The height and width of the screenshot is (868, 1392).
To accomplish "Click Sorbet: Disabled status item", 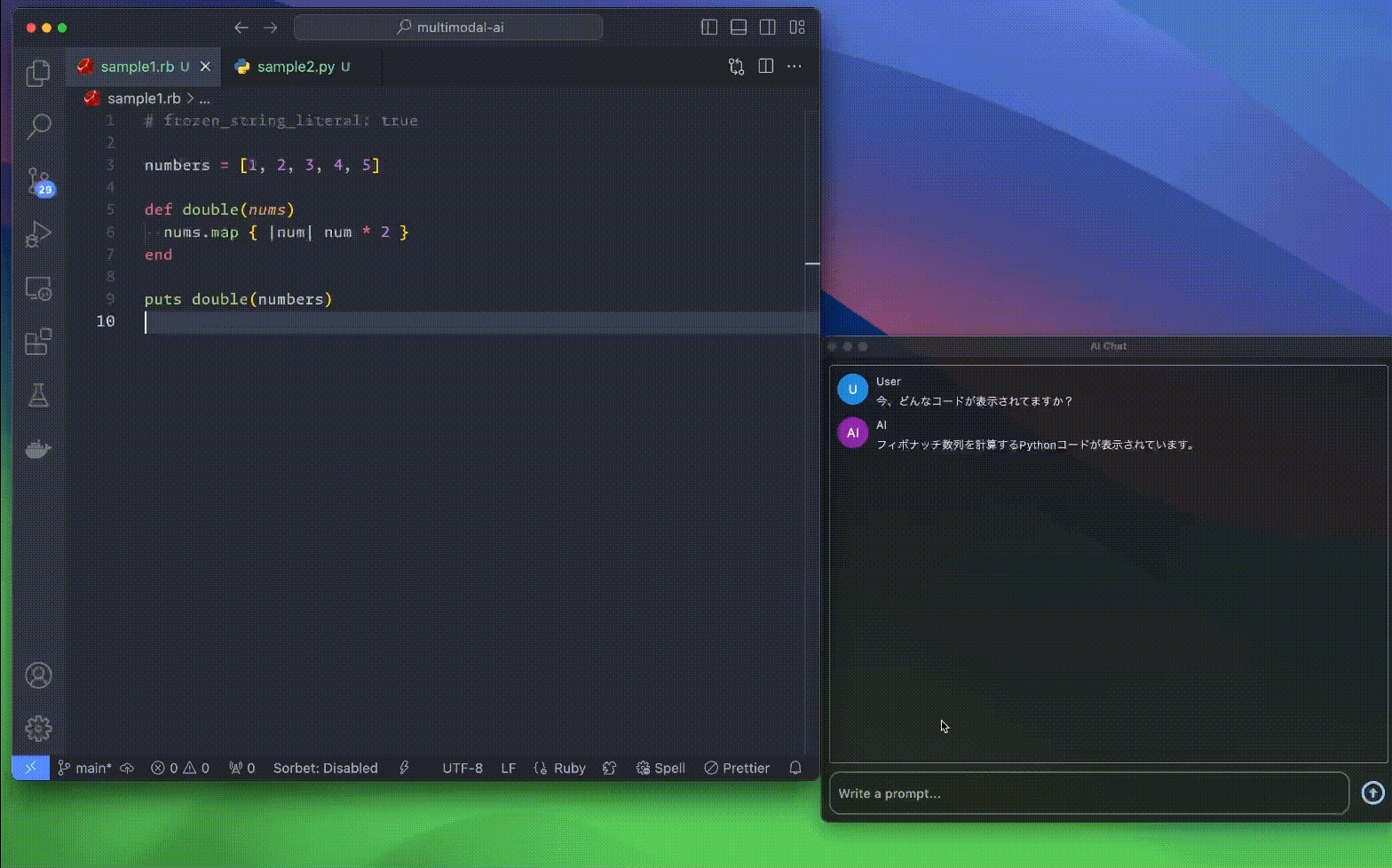I will pyautogui.click(x=325, y=768).
